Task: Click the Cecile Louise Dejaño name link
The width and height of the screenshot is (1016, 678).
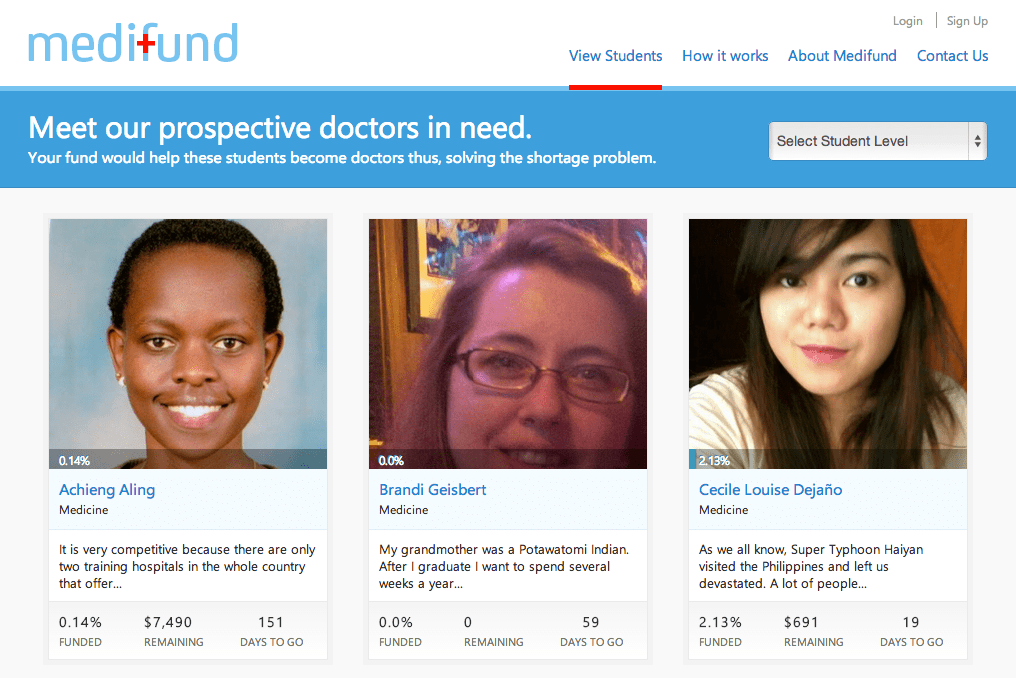Action: [x=770, y=490]
